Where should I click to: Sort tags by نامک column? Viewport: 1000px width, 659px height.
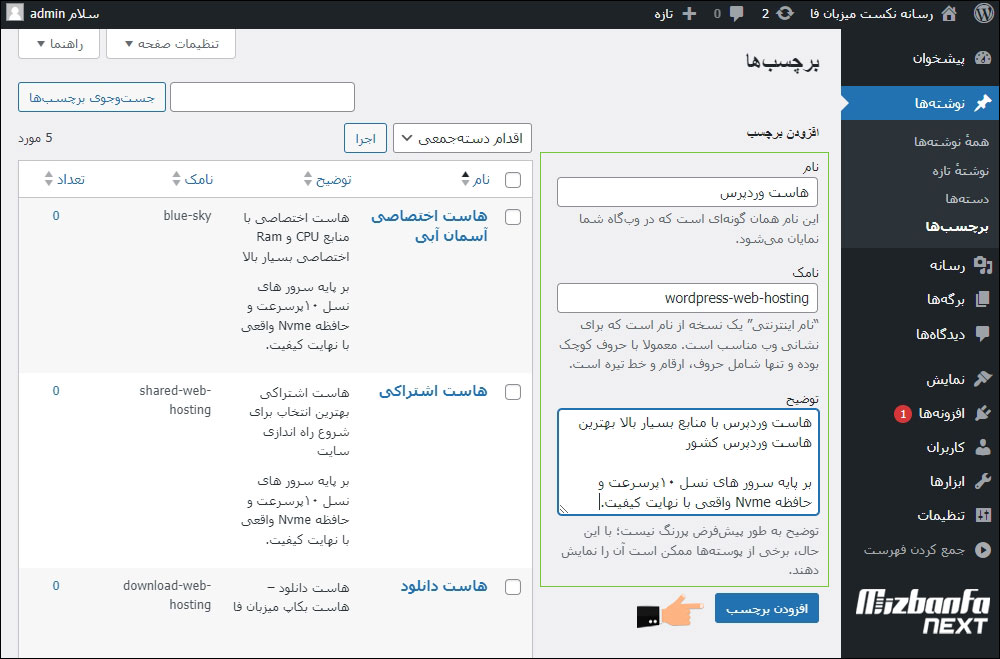coord(193,179)
